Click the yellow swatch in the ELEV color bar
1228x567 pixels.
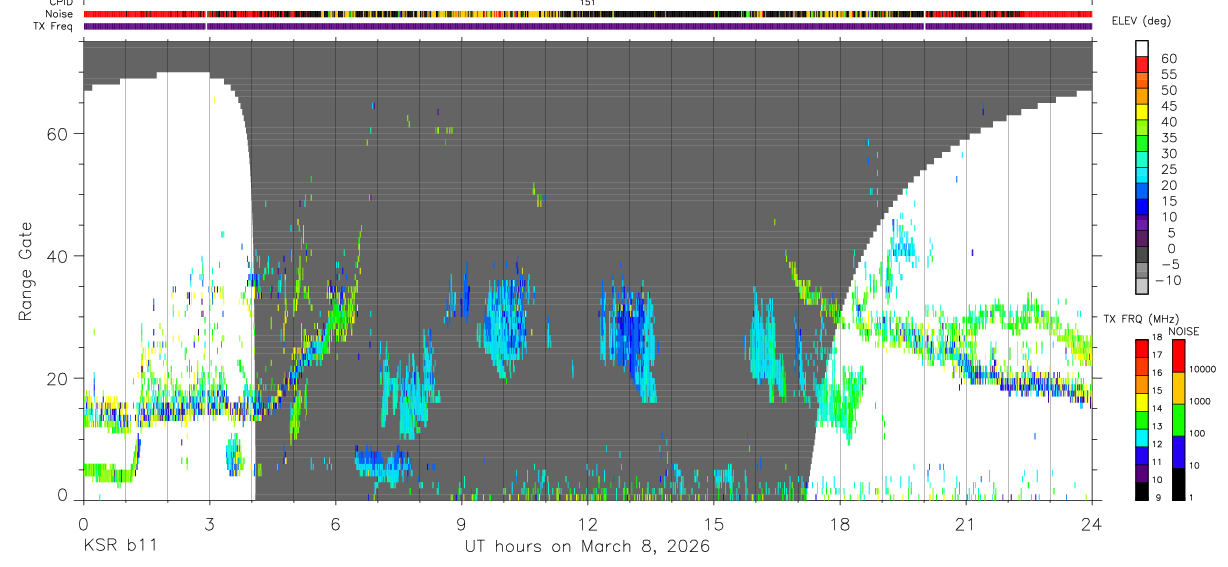[x=1142, y=112]
